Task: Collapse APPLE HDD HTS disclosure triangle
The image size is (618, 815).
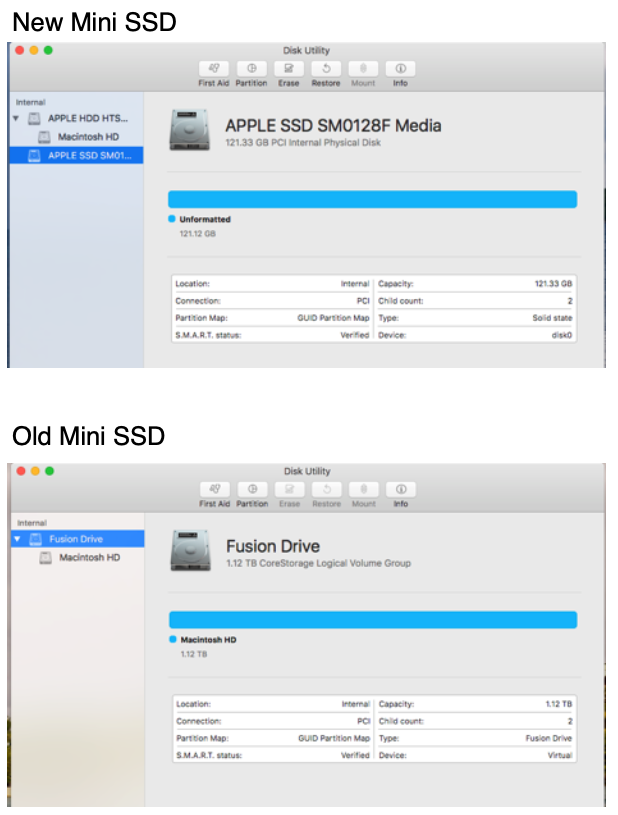Action: [16, 119]
